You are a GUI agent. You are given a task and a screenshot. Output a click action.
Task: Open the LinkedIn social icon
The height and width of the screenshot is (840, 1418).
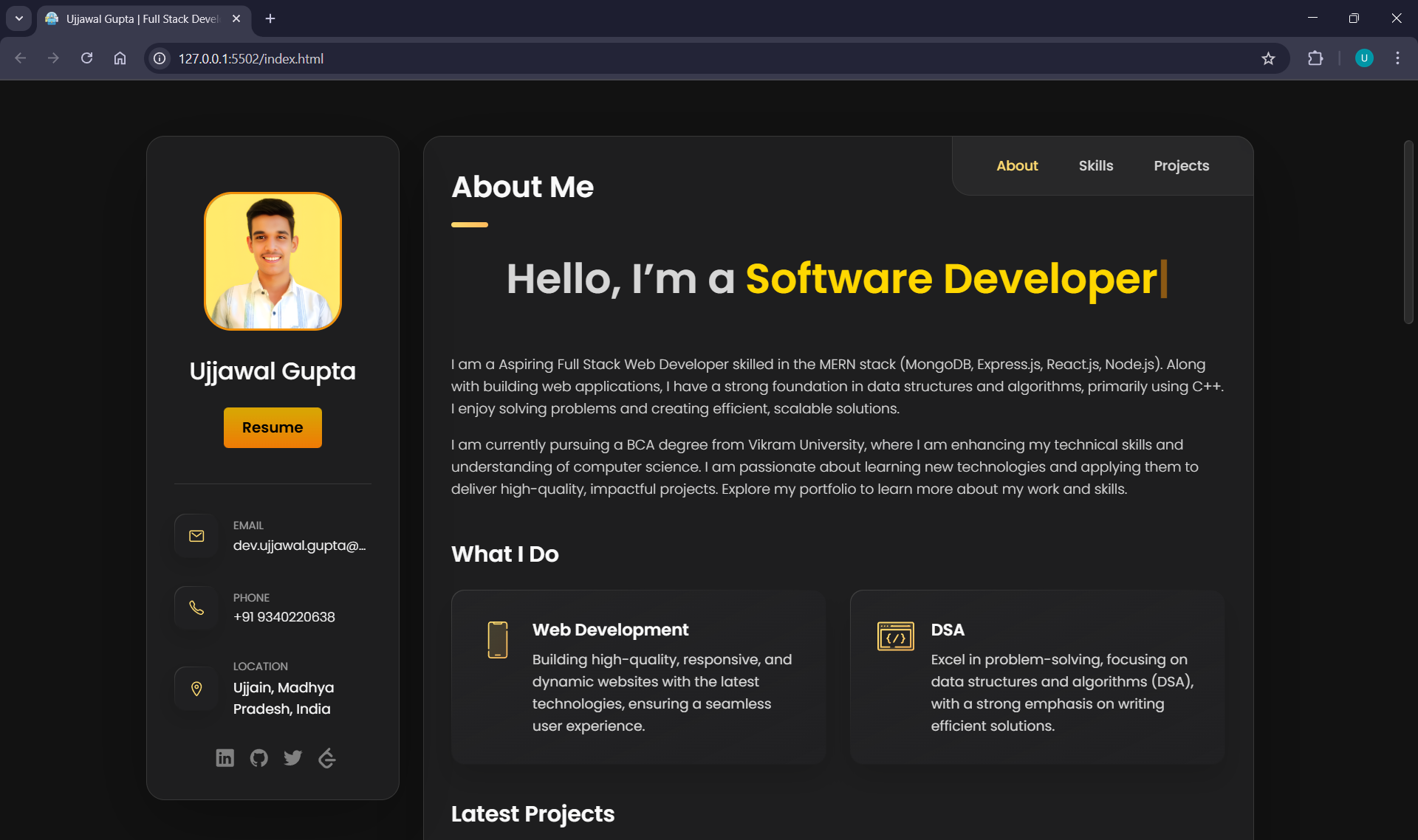pyautogui.click(x=225, y=758)
